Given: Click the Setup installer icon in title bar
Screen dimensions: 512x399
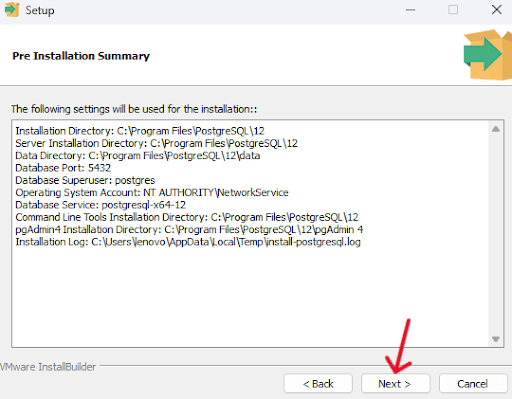Looking at the screenshot, I should click(12, 9).
